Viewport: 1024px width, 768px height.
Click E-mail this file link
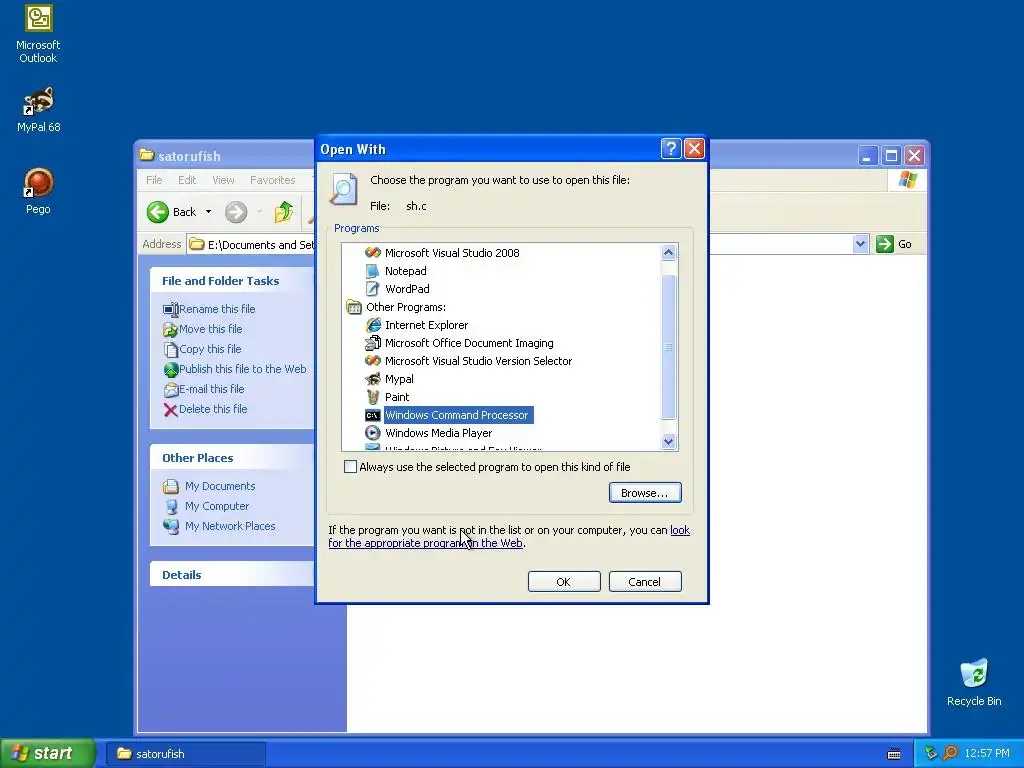tap(212, 389)
